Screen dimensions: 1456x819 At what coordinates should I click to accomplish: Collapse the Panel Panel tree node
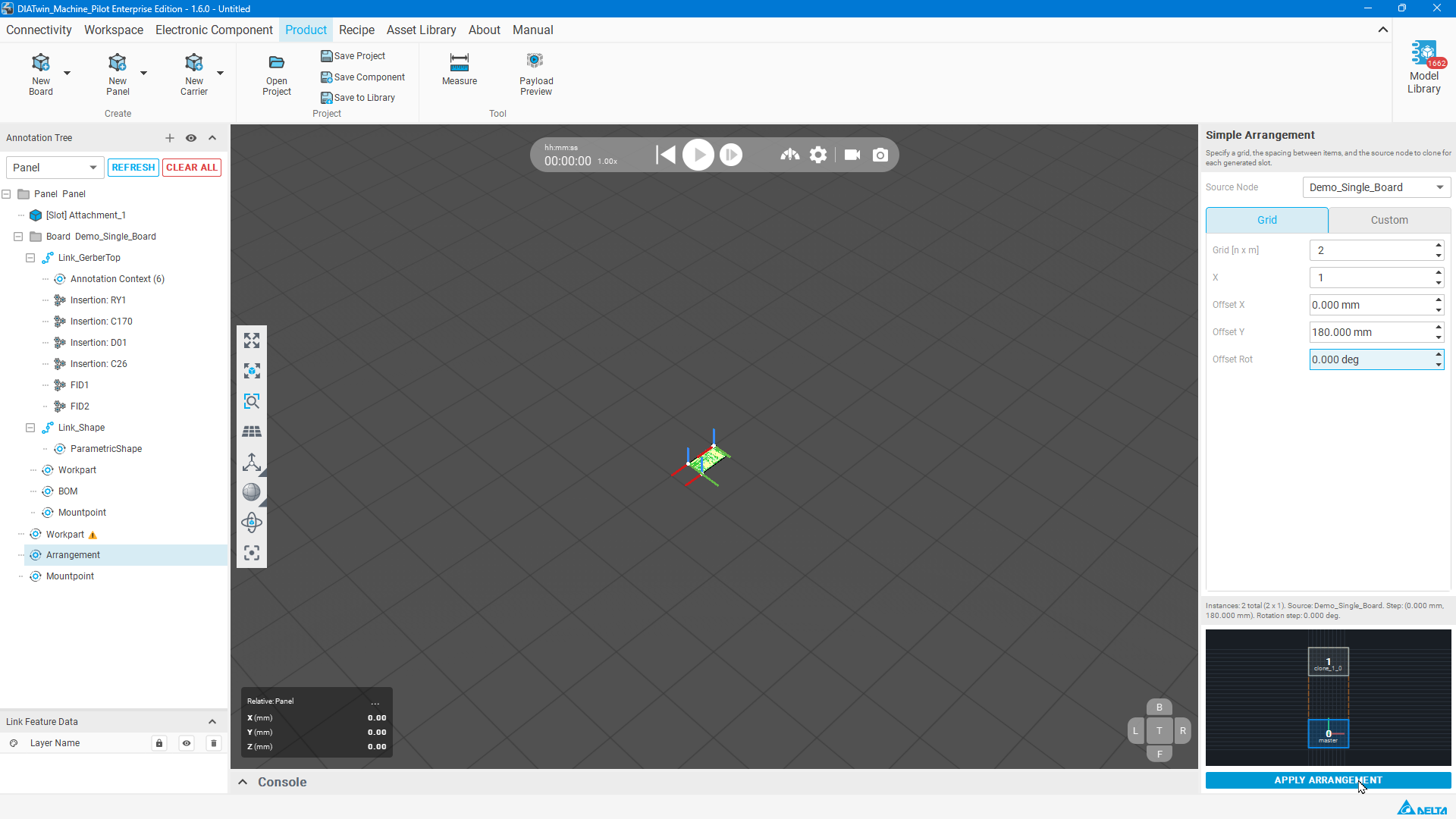6,194
